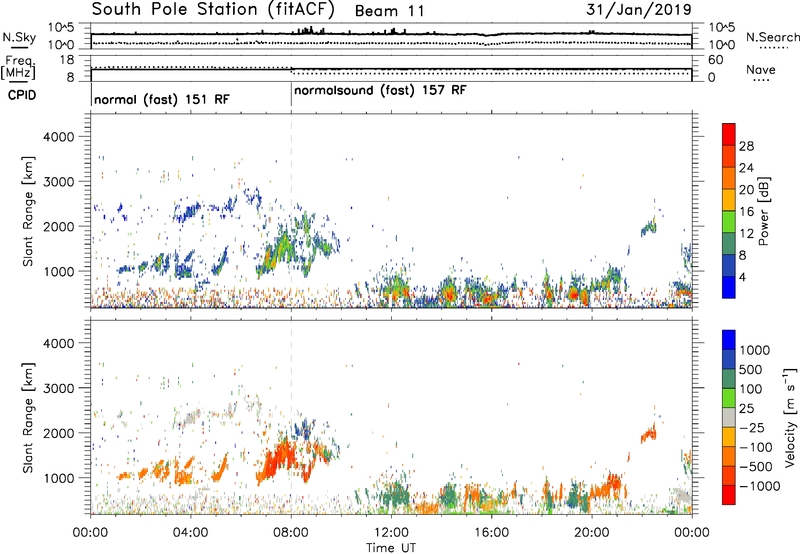
Task: Click the 'Power [dB]' colorbar label
Action: [x=763, y=211]
